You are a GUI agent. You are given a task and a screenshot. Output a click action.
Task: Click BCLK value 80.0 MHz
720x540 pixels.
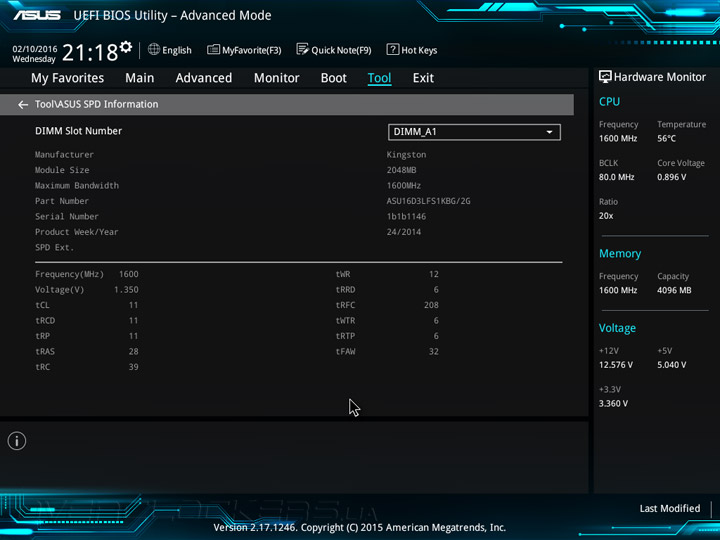616,177
